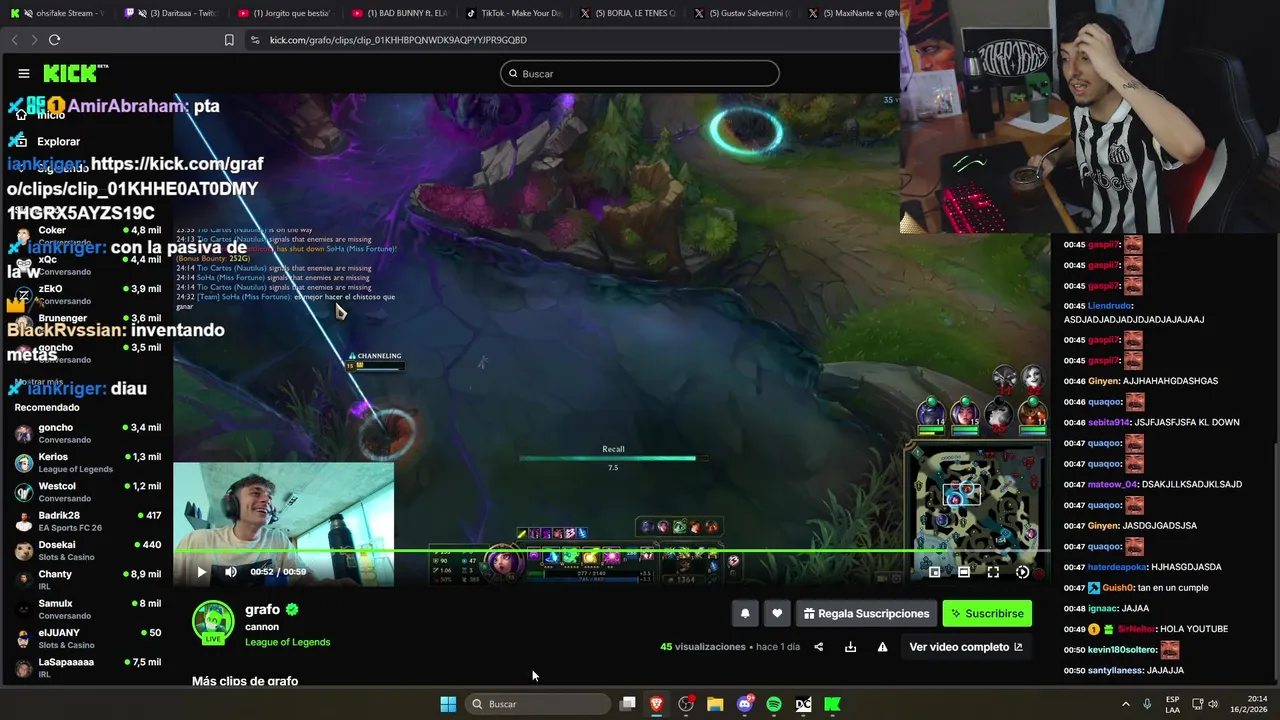This screenshot has height=720, width=1280.
Task: Open LaSapaaaaa channel in sidebar
Action: [x=88, y=668]
